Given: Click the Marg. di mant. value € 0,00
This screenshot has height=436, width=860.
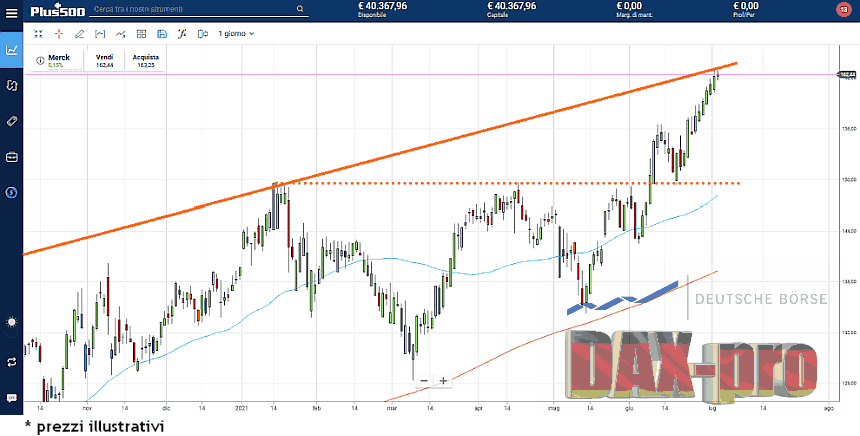Looking at the screenshot, I should (629, 6).
